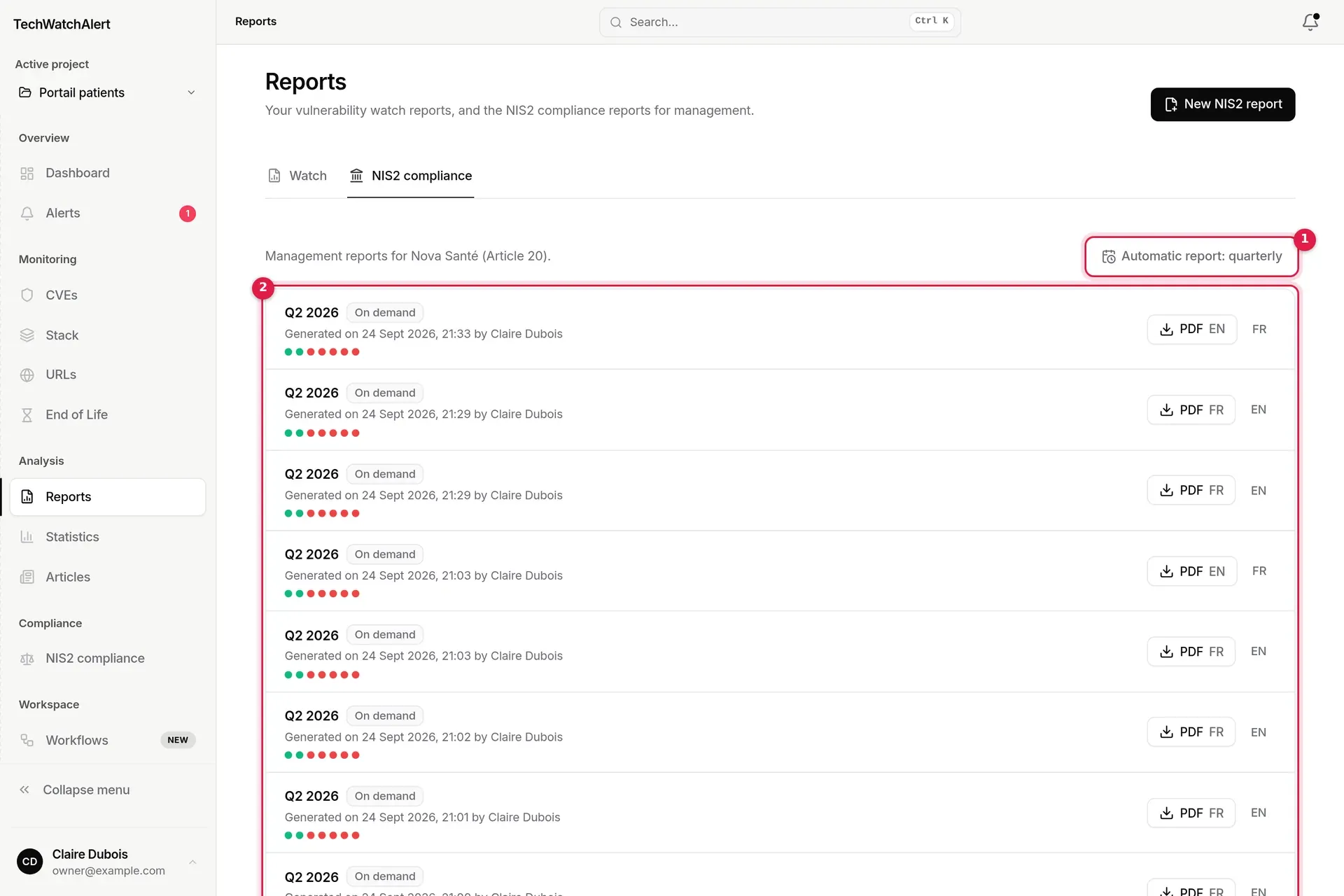Select the NIS2 compliance tab
1344x896 pixels.
411,176
